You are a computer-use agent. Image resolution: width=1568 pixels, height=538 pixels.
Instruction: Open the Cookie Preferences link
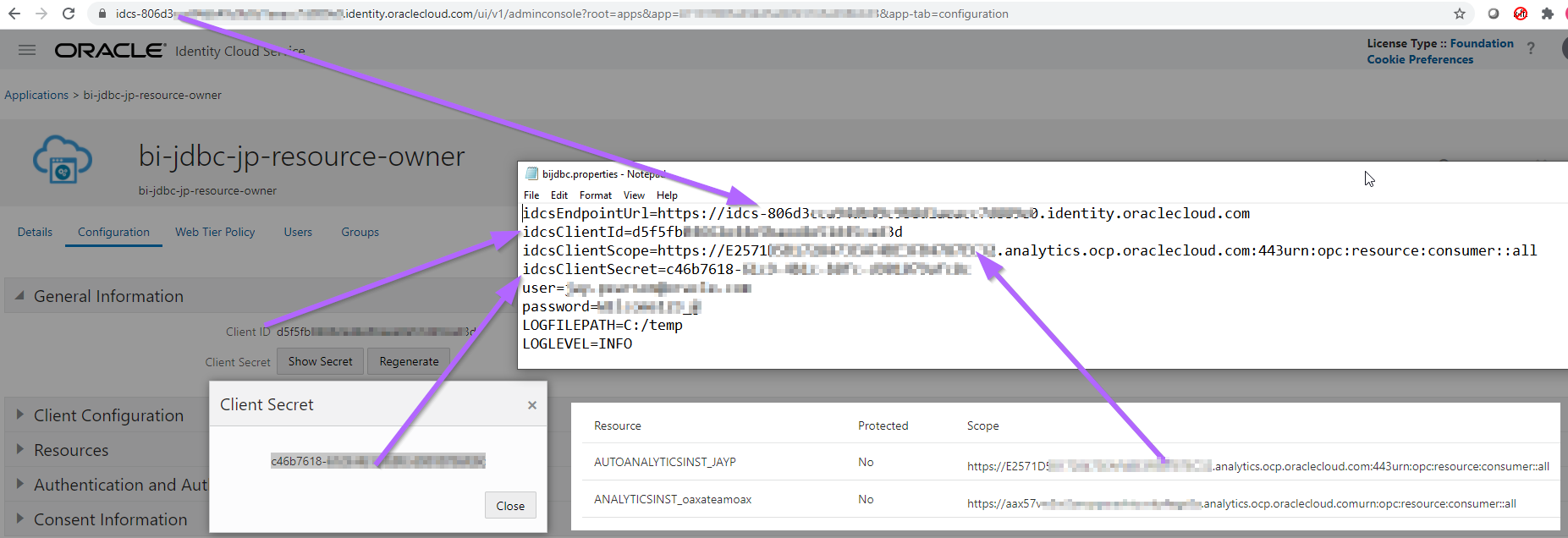coord(1420,59)
